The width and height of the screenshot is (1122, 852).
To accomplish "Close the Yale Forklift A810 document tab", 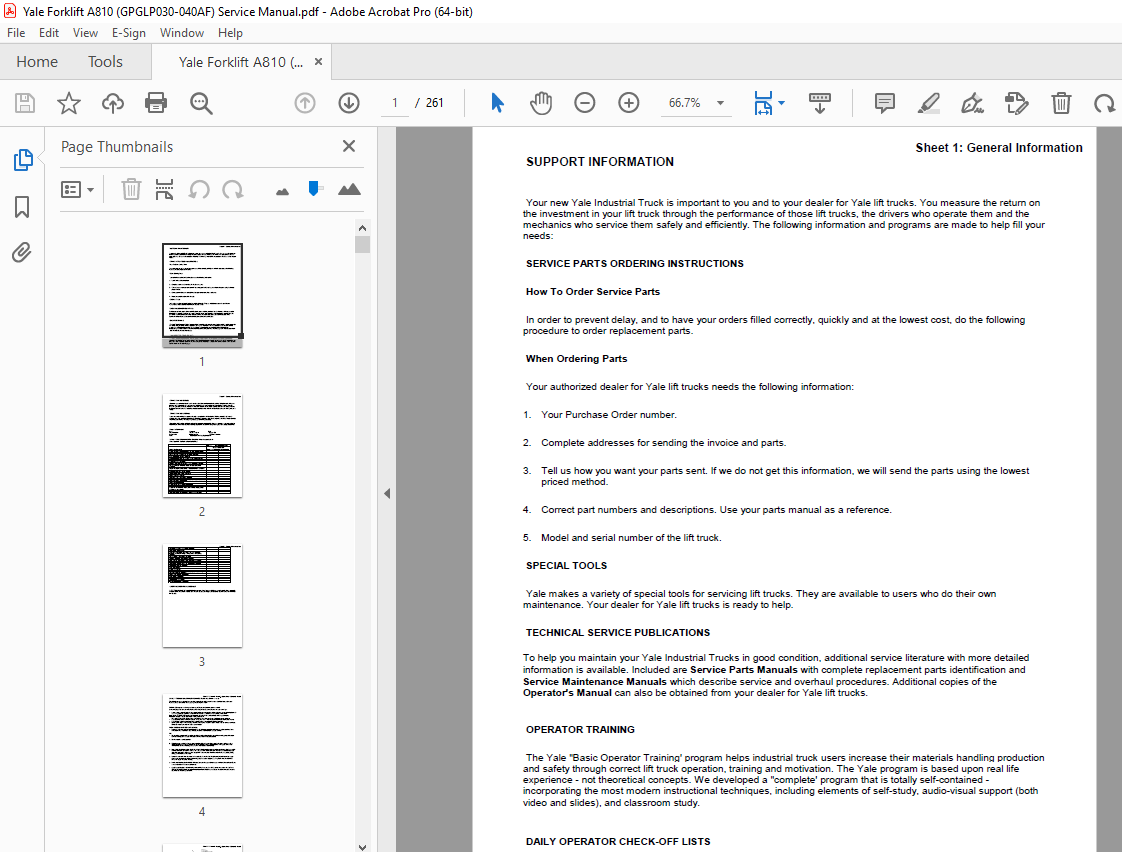I will (318, 62).
